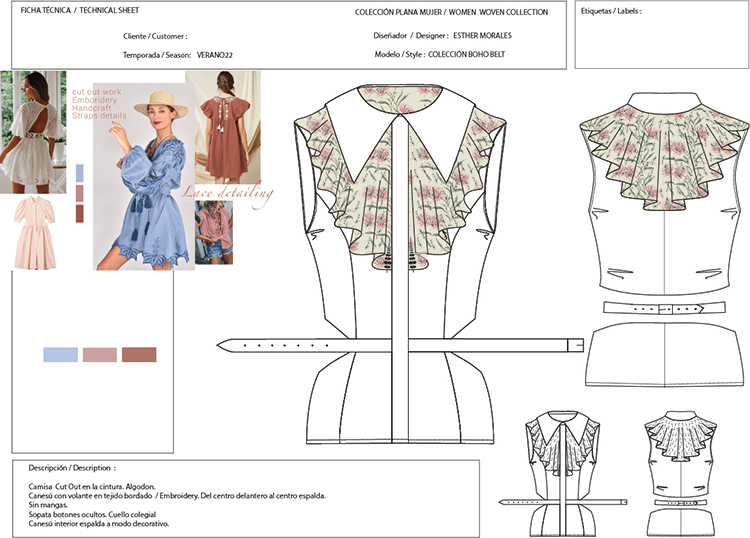The height and width of the screenshot is (538, 750).
Task: Select the large back view ruffle yoke sketch
Action: click(x=664, y=190)
